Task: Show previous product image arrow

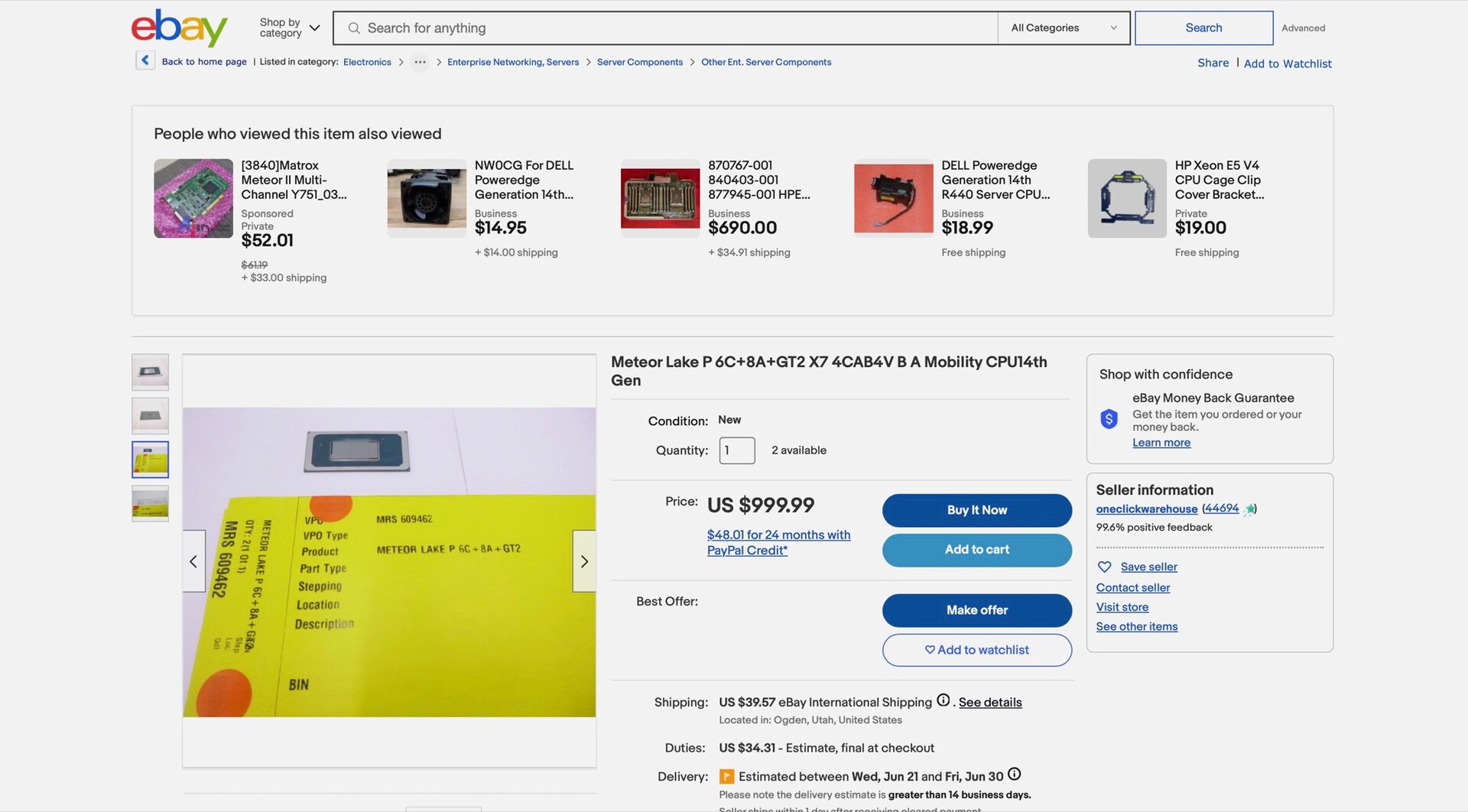Action: (x=193, y=561)
